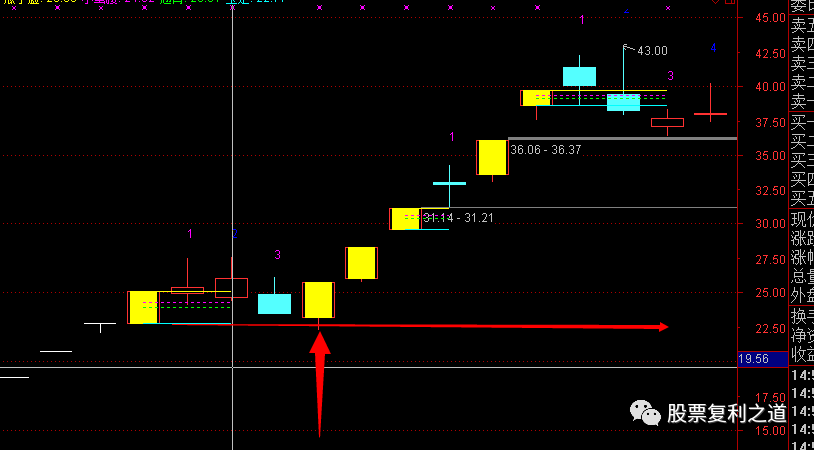814x450 pixels.
Task: Click the large red upward arrow annotation
Action: pos(319,384)
